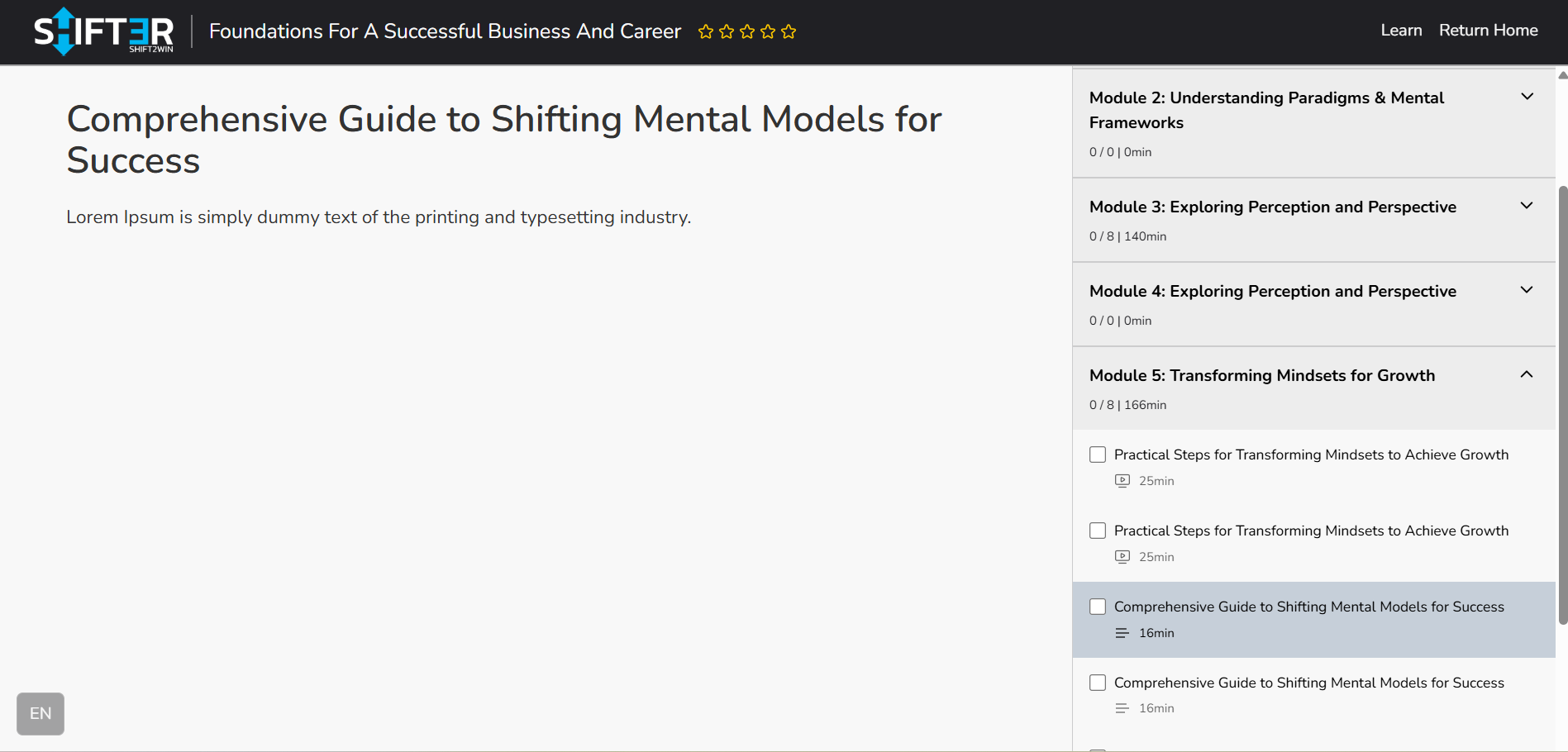Expand Module 3 chevron arrow
The width and height of the screenshot is (1568, 752).
1527,206
